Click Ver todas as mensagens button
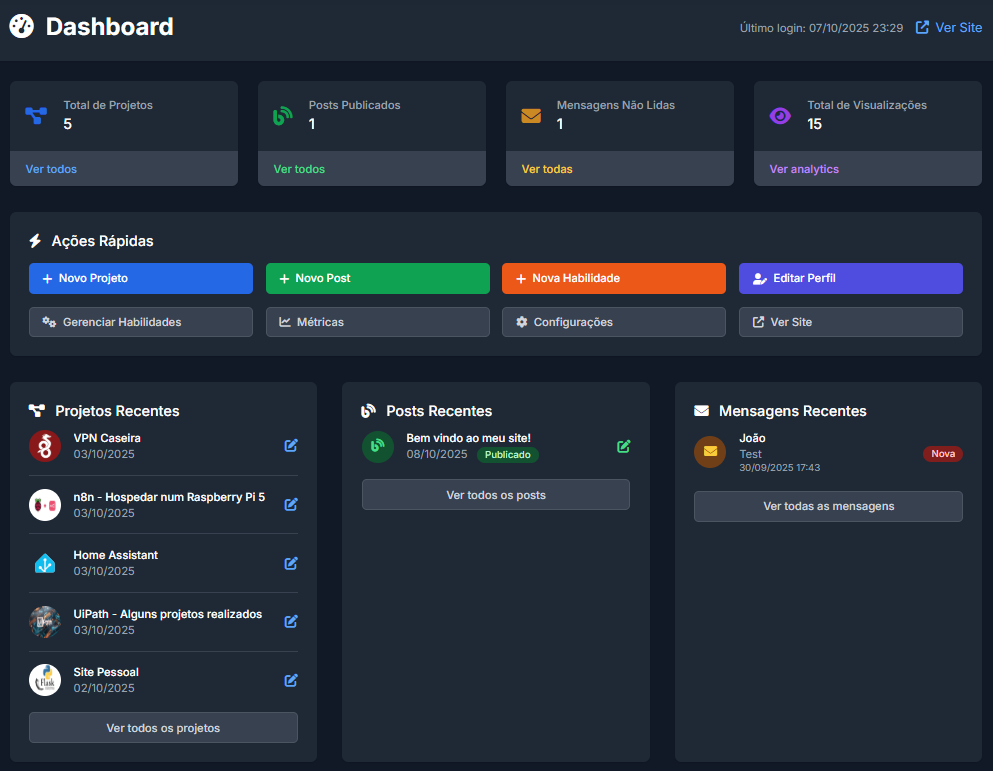 (x=828, y=506)
